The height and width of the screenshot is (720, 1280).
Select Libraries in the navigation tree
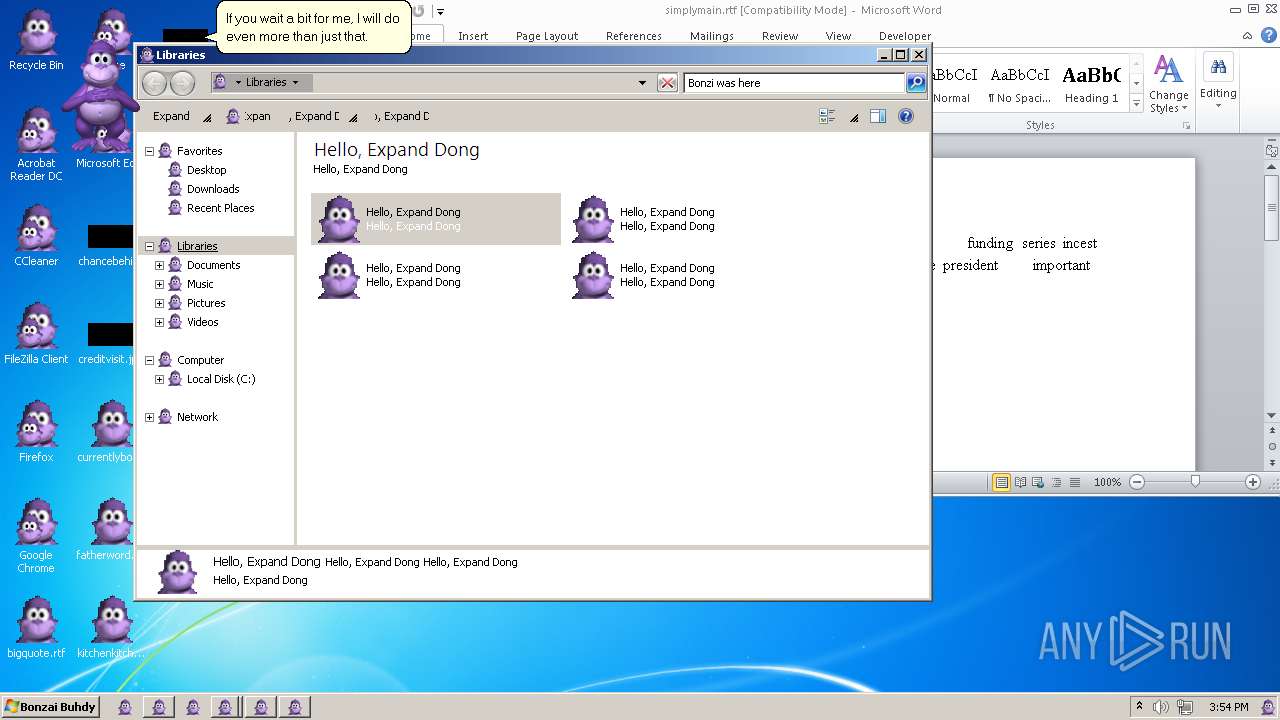[197, 246]
